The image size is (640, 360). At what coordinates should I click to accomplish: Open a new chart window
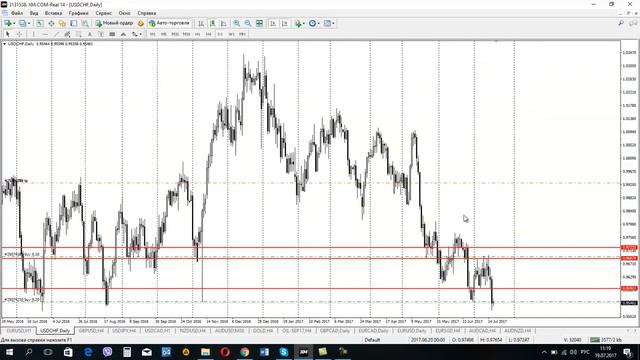(7, 23)
